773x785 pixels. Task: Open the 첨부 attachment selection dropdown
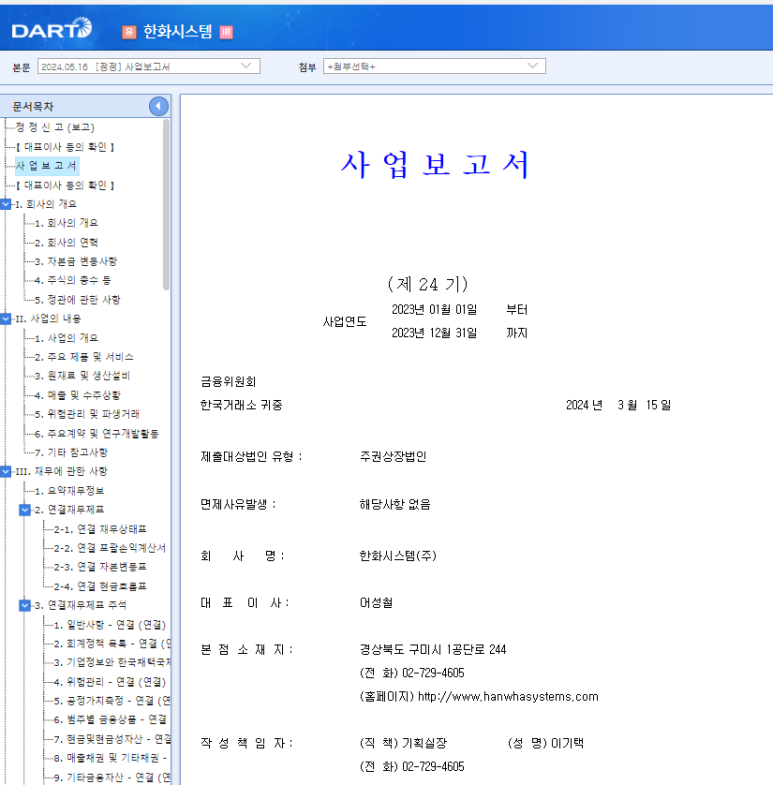(x=434, y=66)
